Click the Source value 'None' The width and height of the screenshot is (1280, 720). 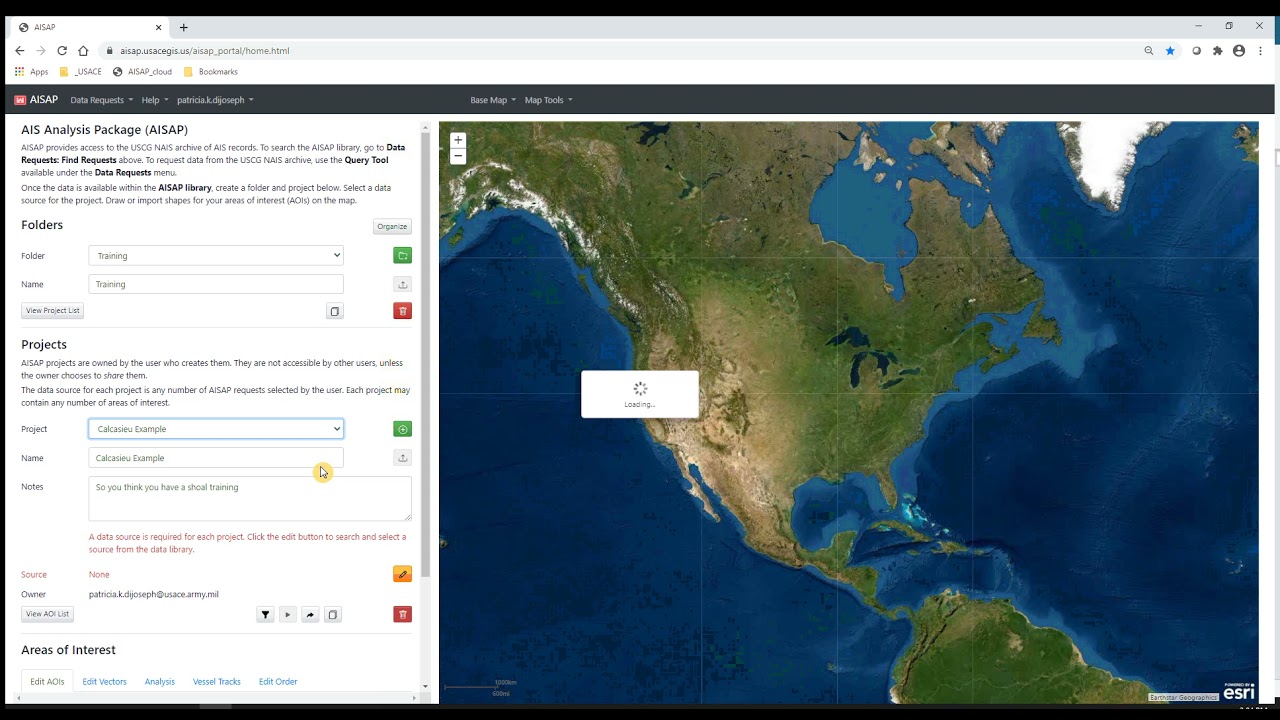pos(99,575)
